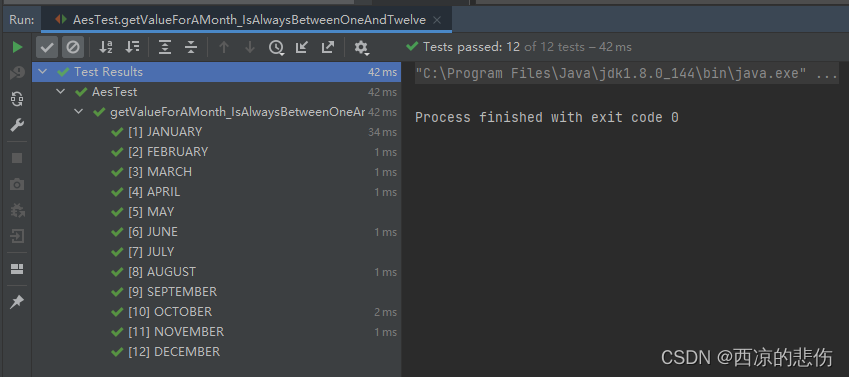Toggle Show Passed tests checkmark button
This screenshot has height=377, width=849.
(x=47, y=47)
